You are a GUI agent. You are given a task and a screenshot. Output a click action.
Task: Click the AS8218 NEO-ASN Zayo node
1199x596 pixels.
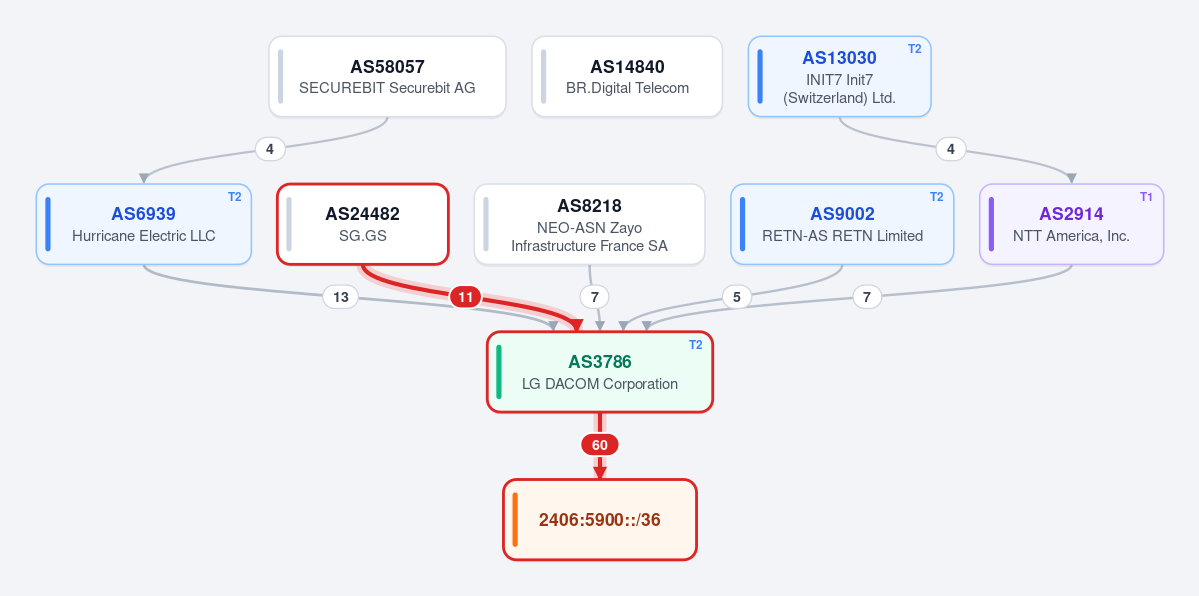point(589,224)
